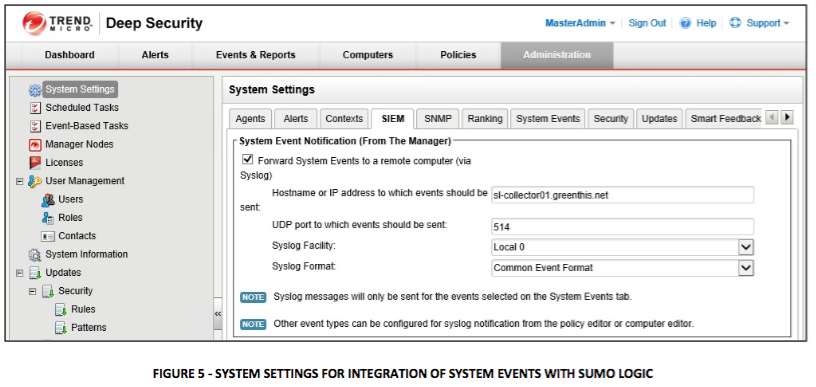Click the Manager Nodes icon
Image resolution: width=816 pixels, height=387 pixels.
click(x=35, y=145)
